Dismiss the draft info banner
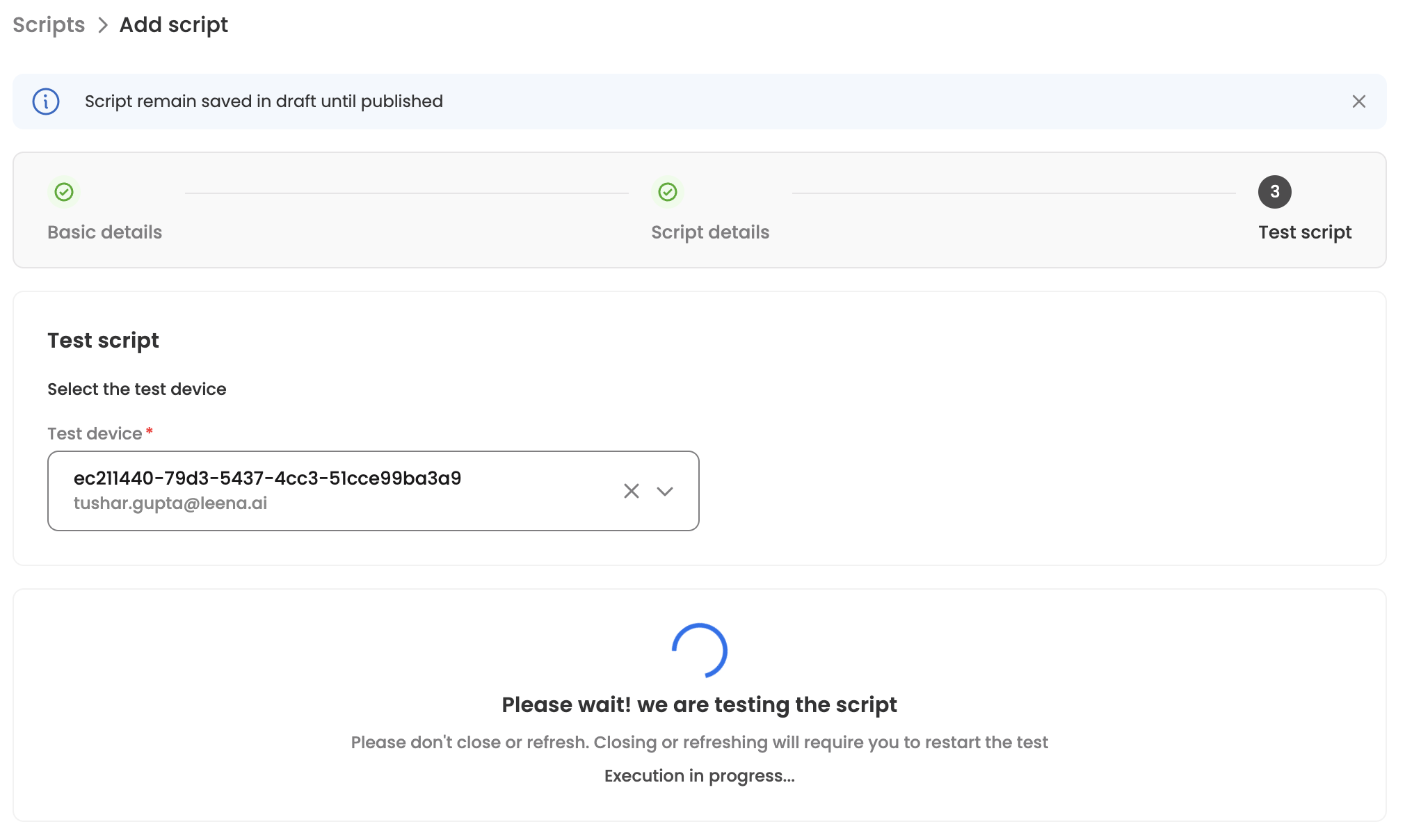The height and width of the screenshot is (840, 1405). point(1358,102)
